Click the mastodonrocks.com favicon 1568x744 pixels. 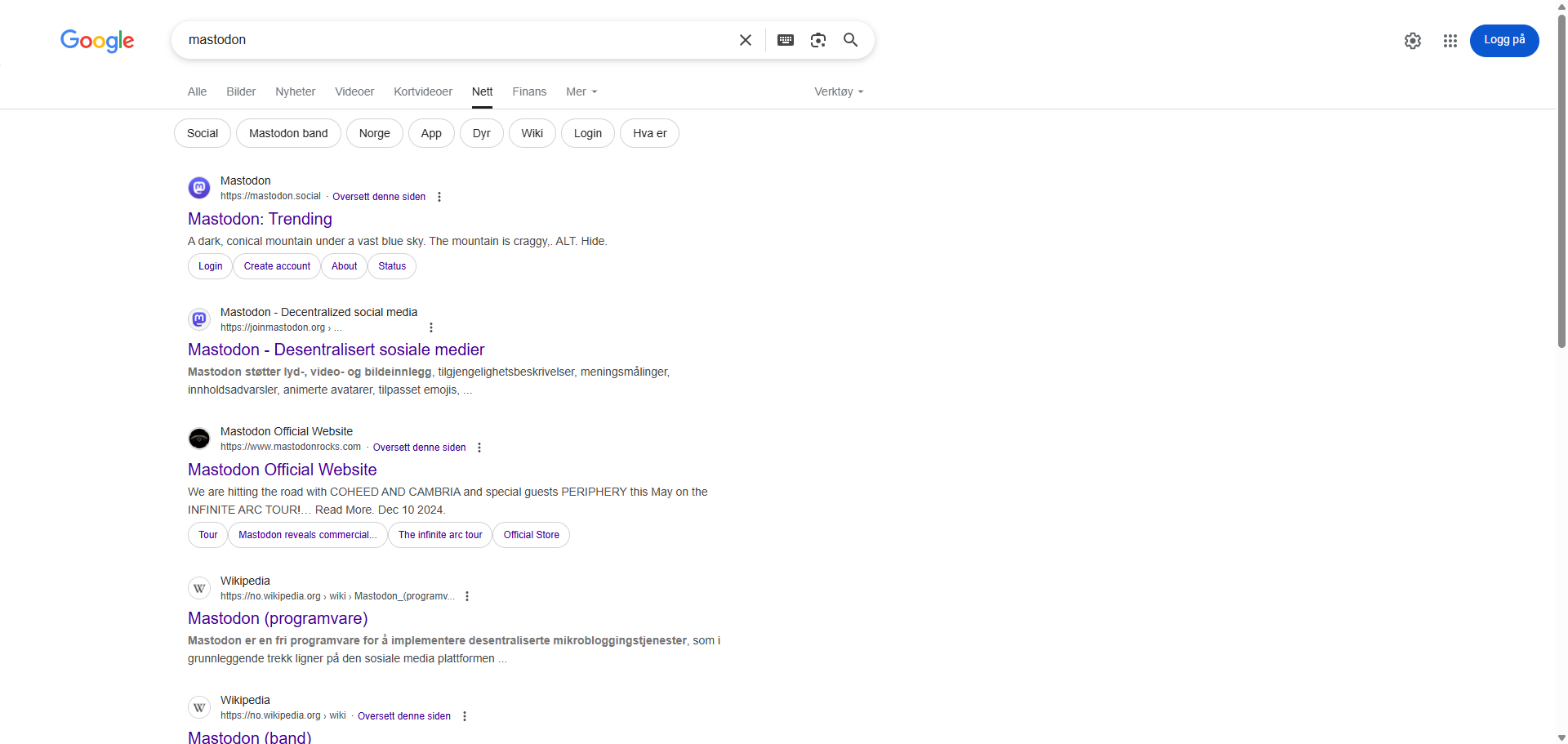pyautogui.click(x=199, y=439)
